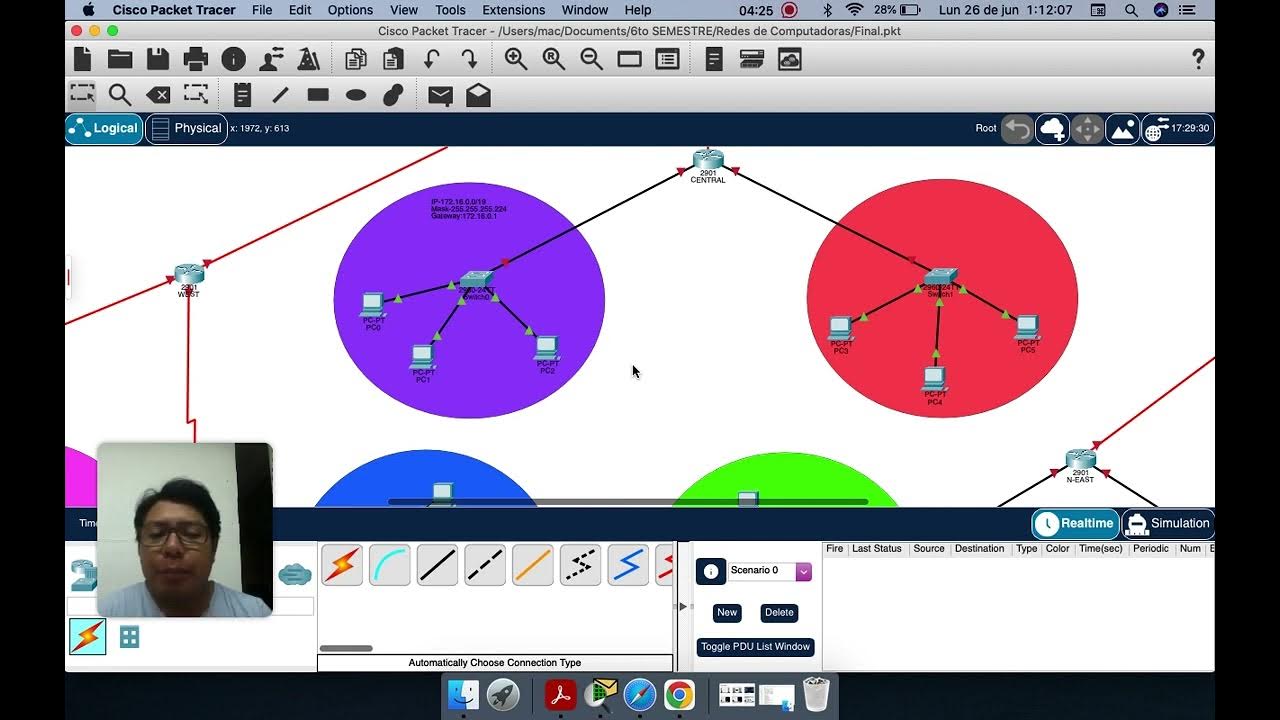The height and width of the screenshot is (720, 1280).
Task: Click the connection list horizontal scrollbar
Action: (x=346, y=649)
